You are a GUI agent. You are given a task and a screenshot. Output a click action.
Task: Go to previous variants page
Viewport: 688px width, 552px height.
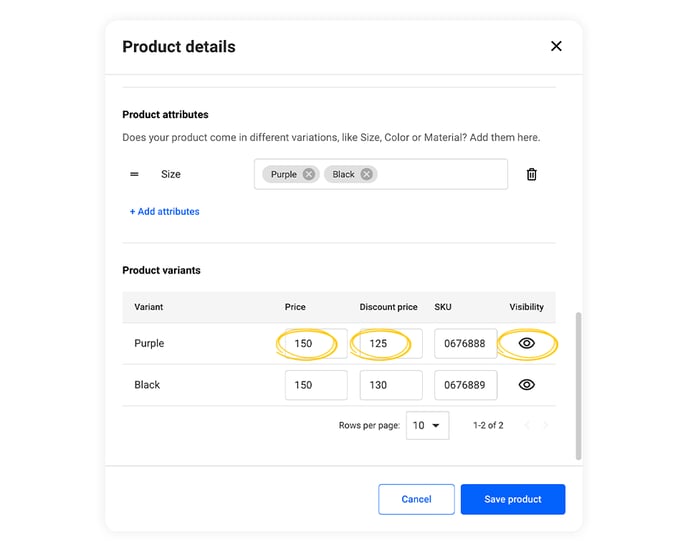click(527, 425)
